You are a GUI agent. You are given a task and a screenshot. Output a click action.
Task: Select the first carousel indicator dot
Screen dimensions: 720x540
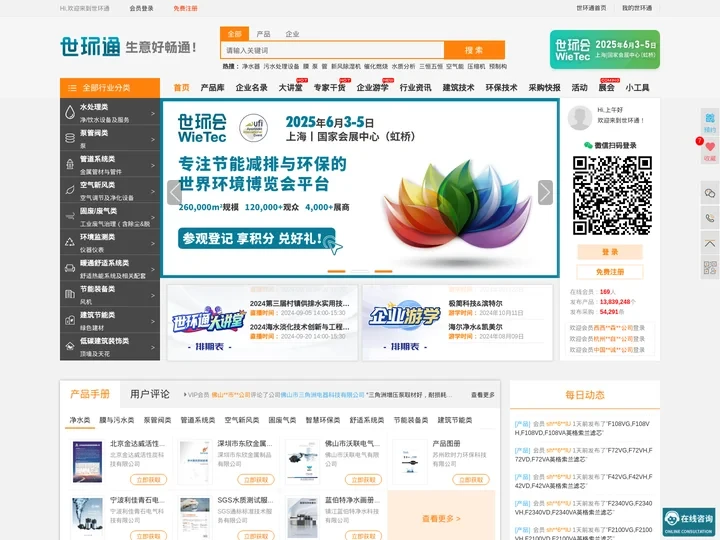[336, 271]
